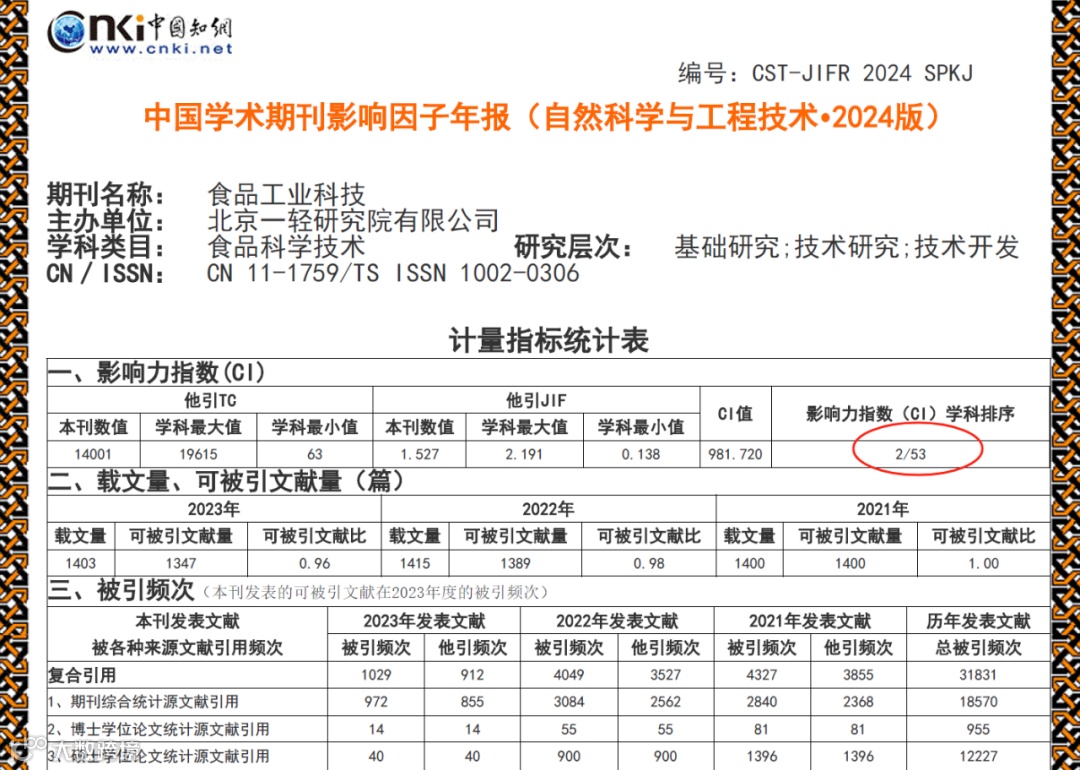Viewport: 1080px width, 770px height.
Task: Click section heading 二、载文量、可被引文献量（篇）
Action: 229,481
